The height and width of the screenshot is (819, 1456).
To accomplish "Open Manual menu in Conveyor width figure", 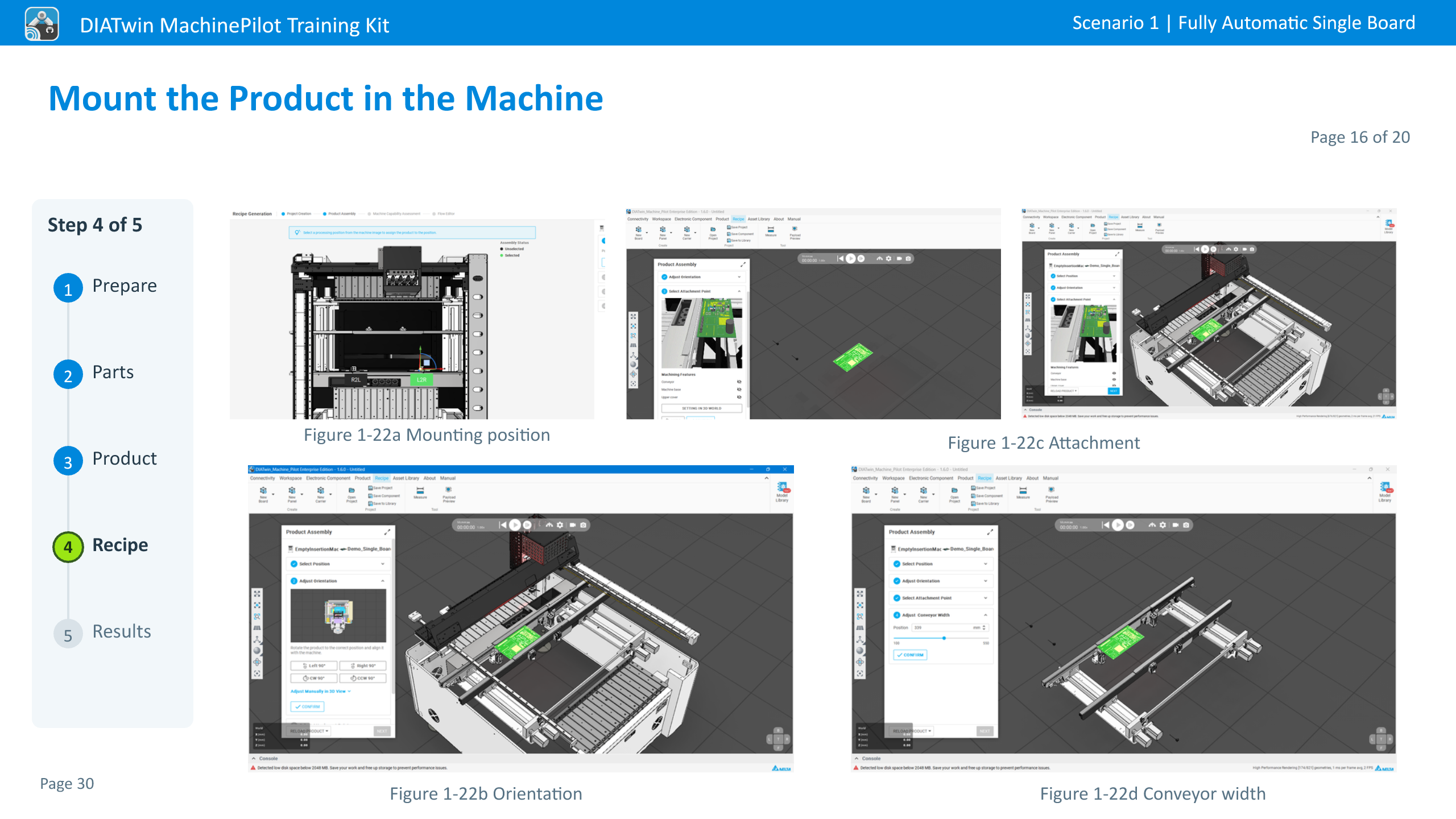I will [x=1050, y=478].
